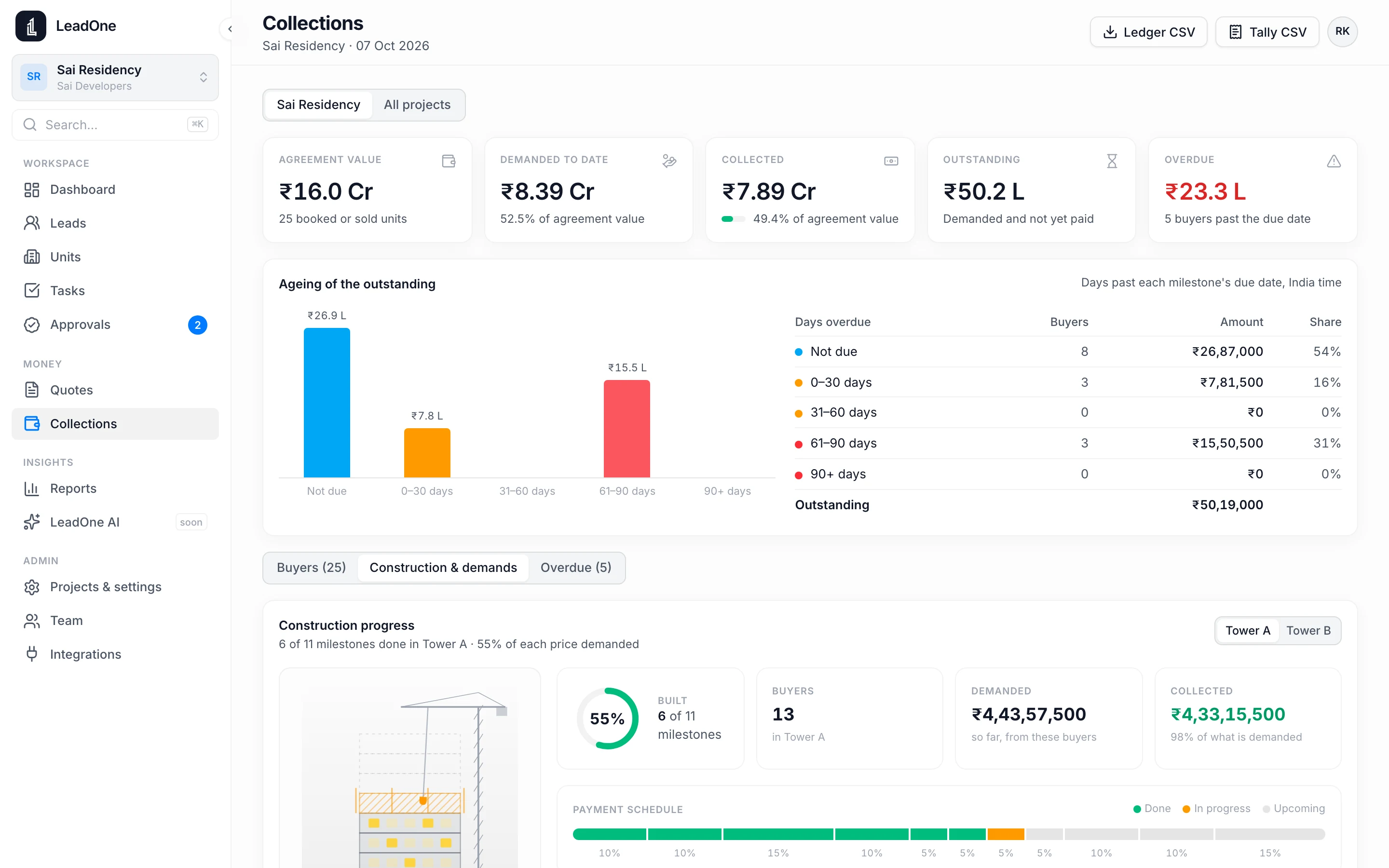Switch to the All projects tab
1389x868 pixels.
coord(417,105)
